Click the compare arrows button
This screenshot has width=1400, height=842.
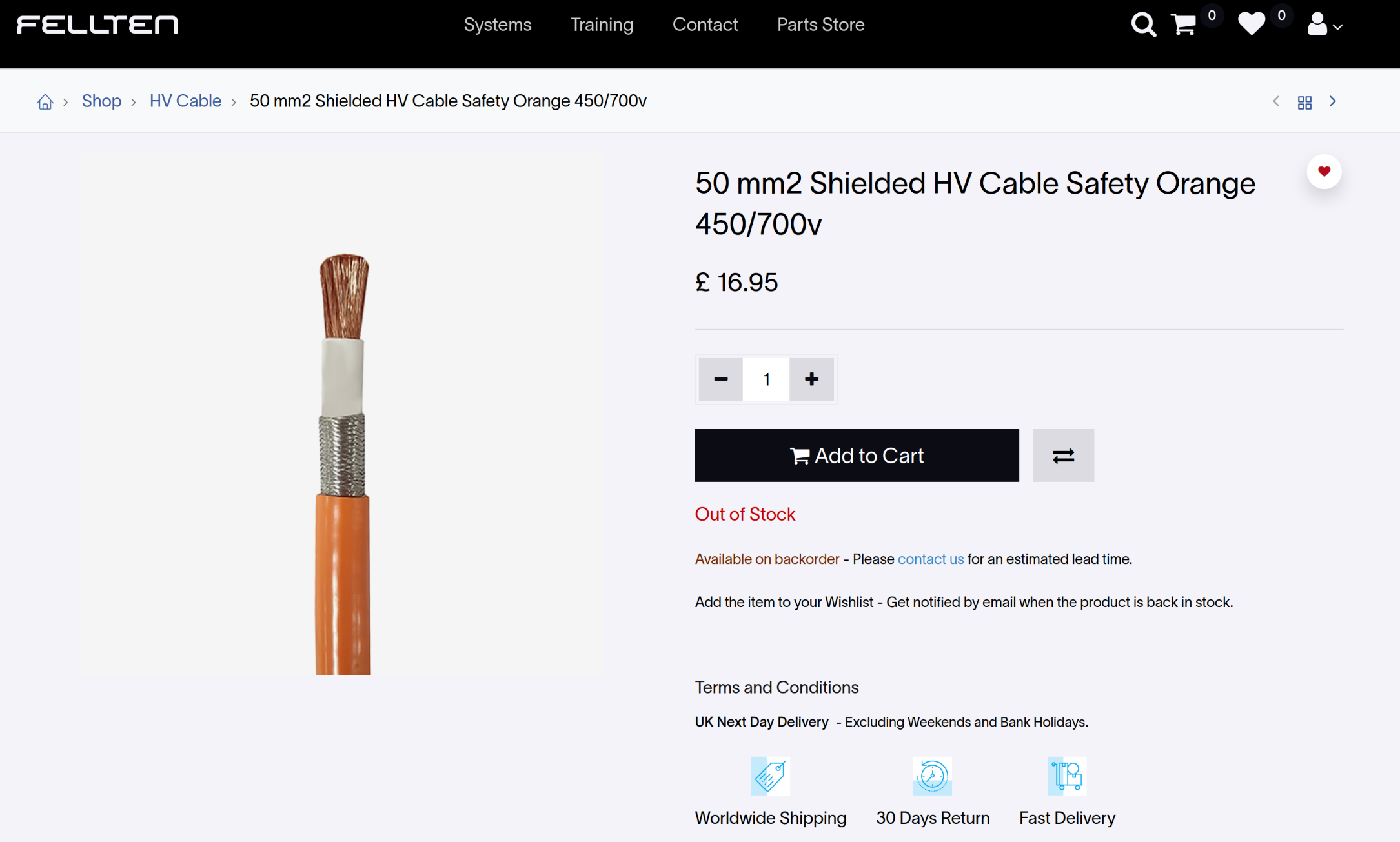click(x=1063, y=456)
